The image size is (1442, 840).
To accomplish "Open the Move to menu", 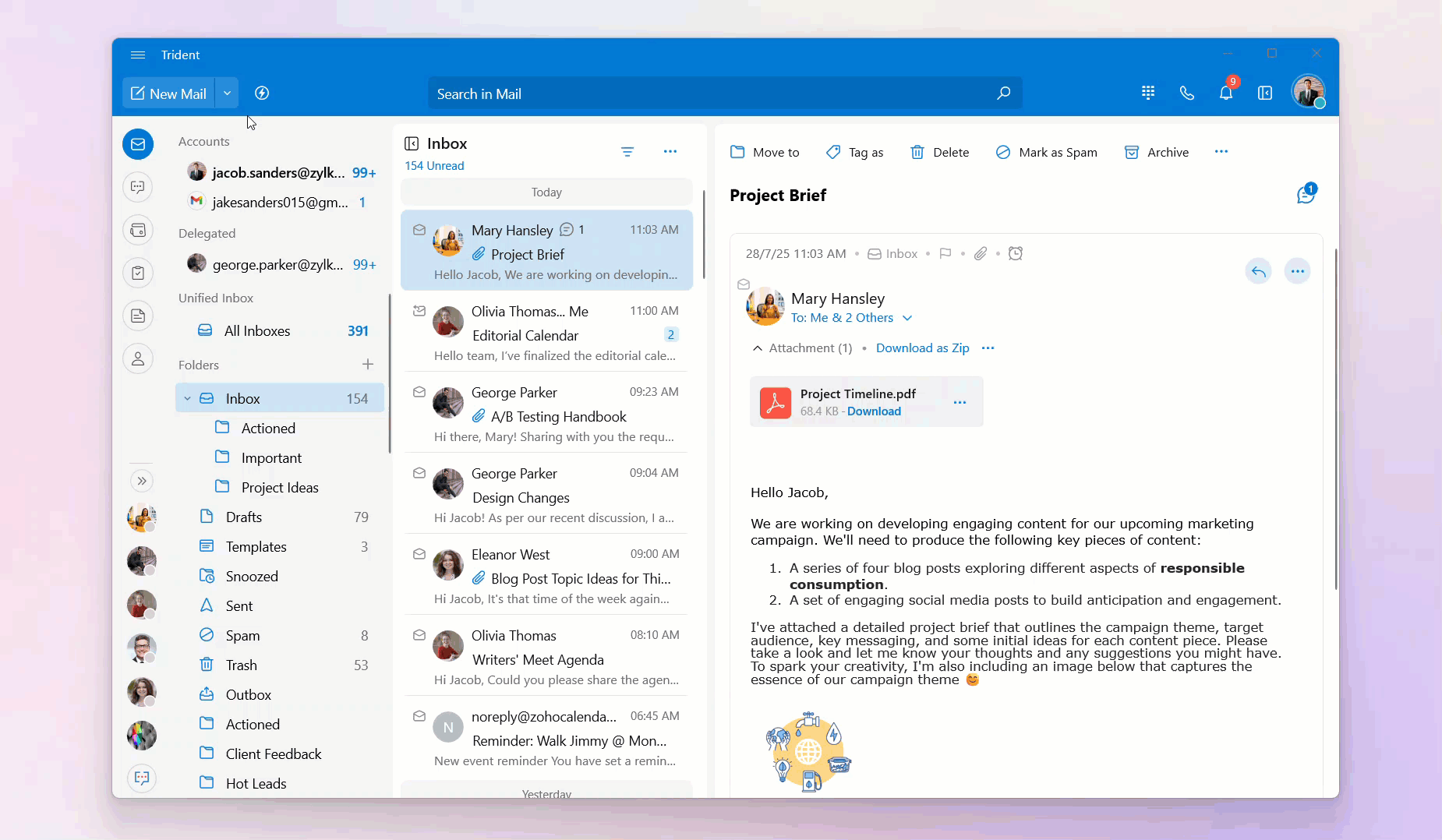I will 765,152.
